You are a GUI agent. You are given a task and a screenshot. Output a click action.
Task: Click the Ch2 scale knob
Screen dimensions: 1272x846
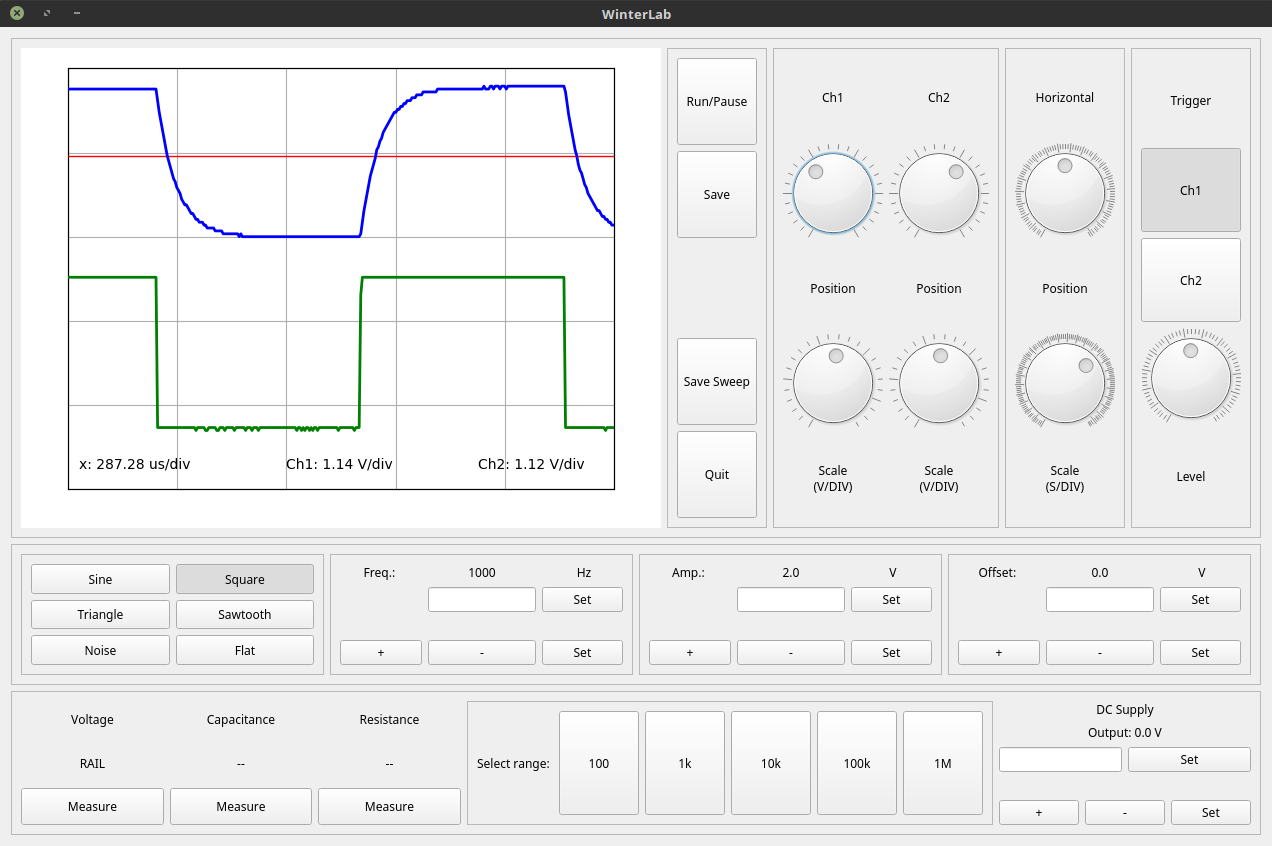click(x=938, y=381)
